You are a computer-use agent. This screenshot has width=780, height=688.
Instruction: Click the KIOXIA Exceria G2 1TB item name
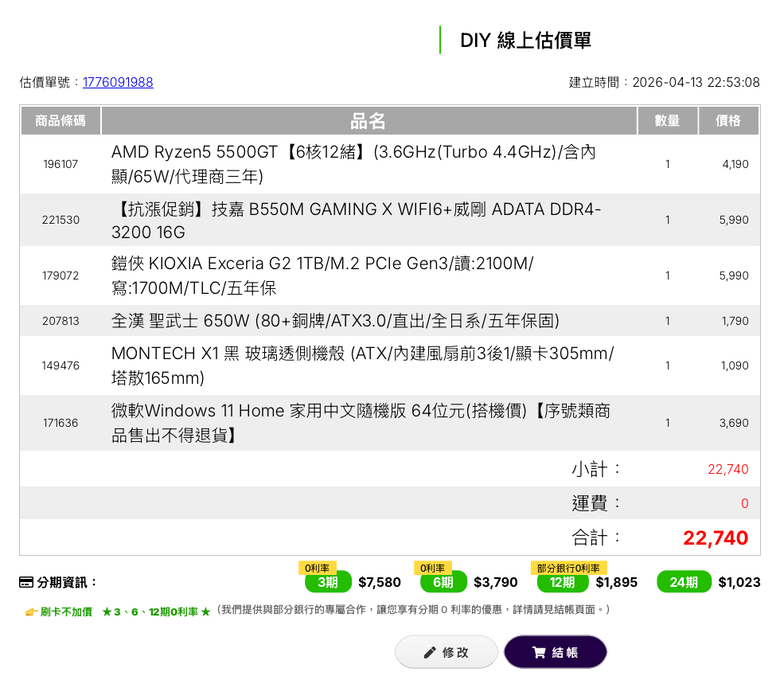click(x=322, y=276)
